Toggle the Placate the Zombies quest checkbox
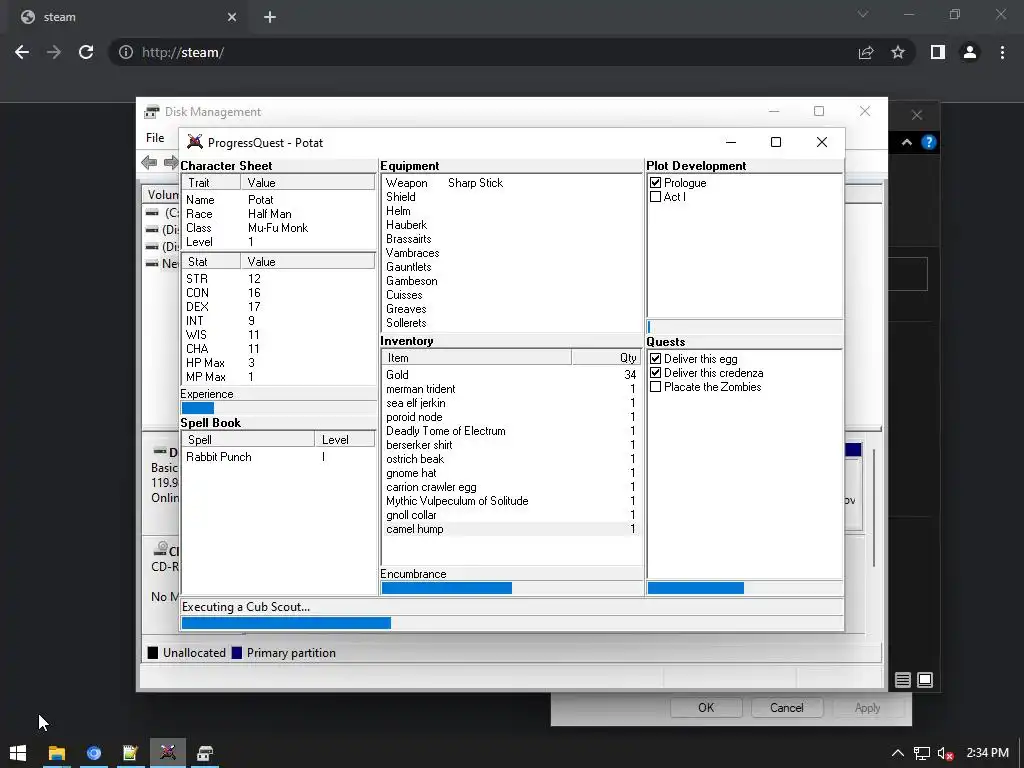This screenshot has width=1024, height=768. [x=656, y=387]
